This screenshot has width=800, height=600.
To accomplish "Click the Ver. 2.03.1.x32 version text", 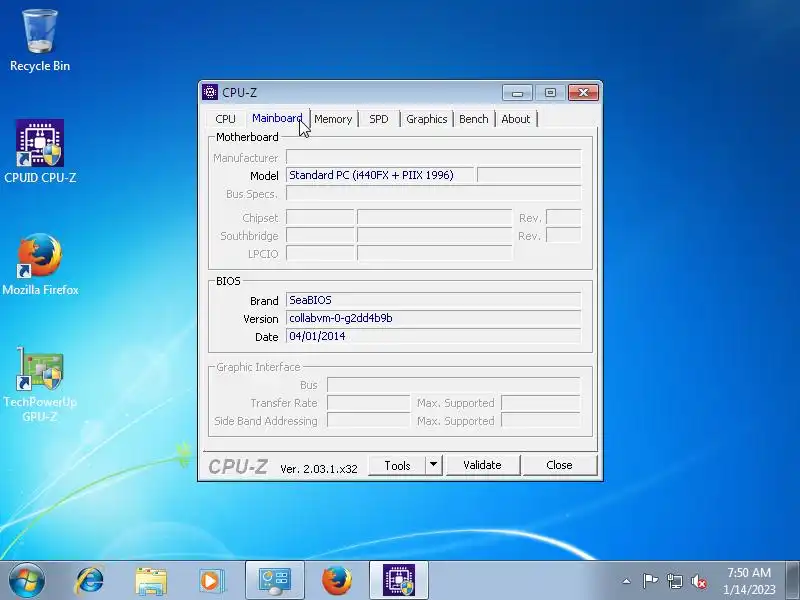I will 319,469.
